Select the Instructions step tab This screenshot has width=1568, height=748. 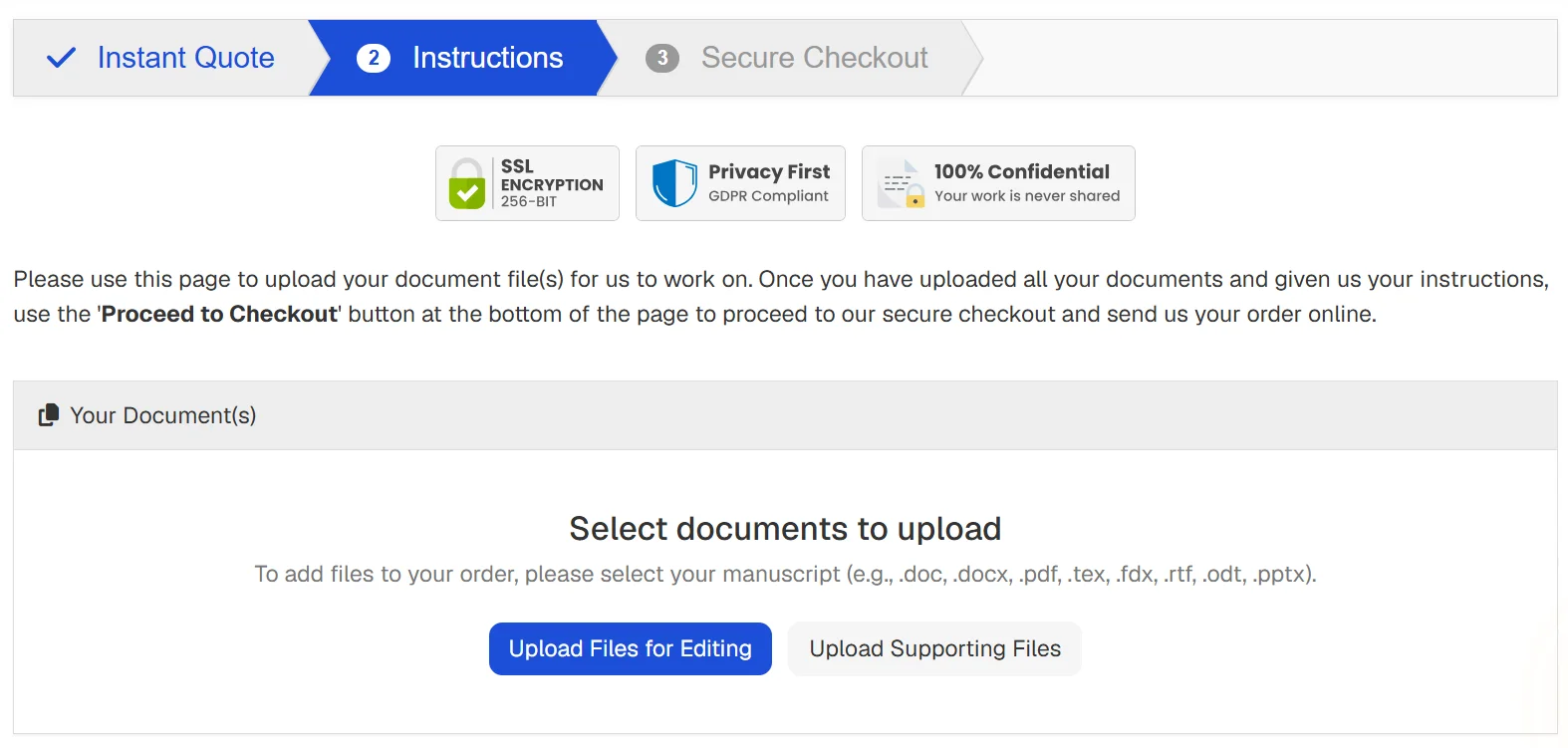pos(487,58)
